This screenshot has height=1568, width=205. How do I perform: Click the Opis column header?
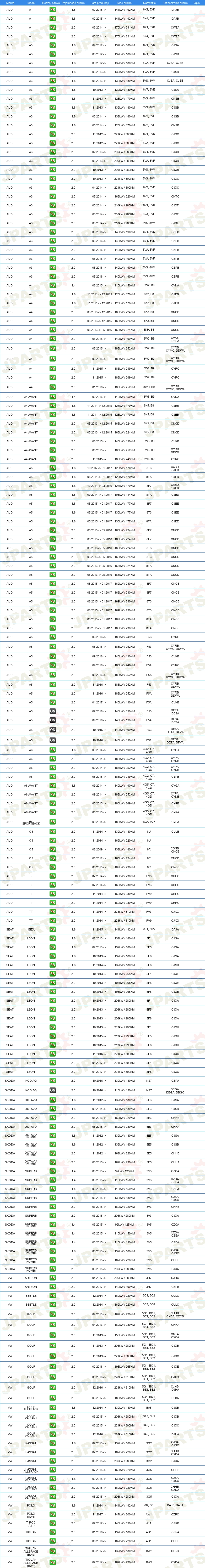[196, 3]
